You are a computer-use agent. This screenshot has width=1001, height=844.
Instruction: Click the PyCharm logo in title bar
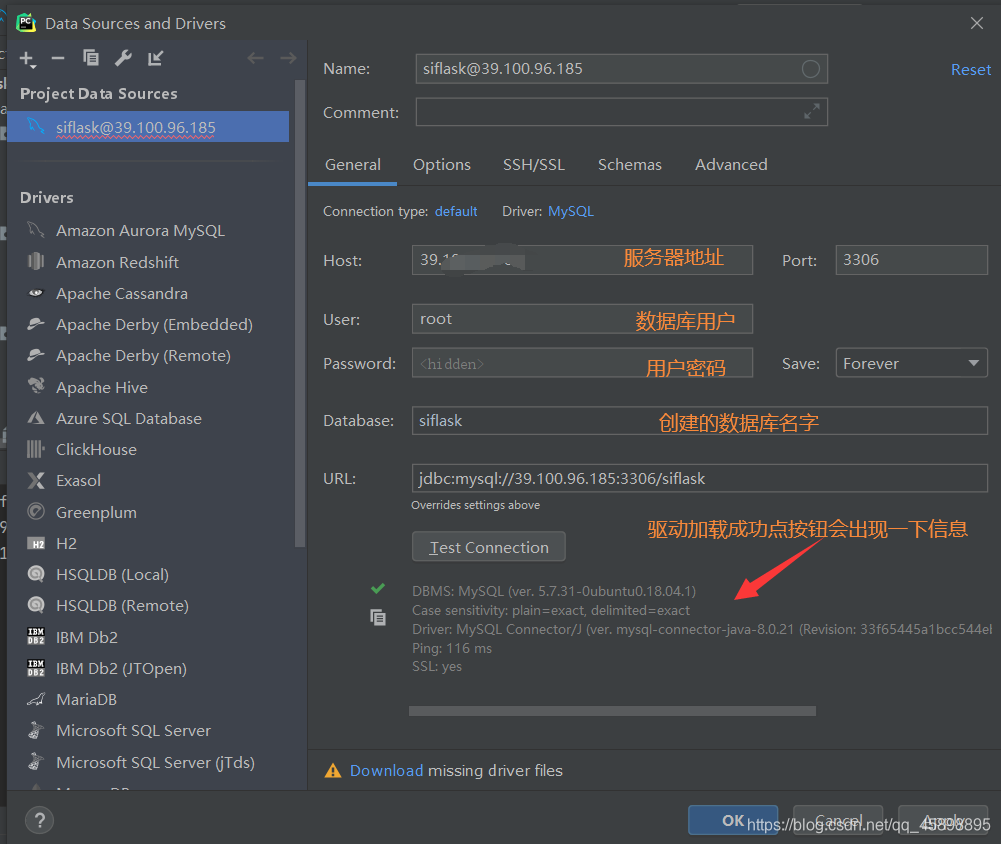click(x=26, y=23)
